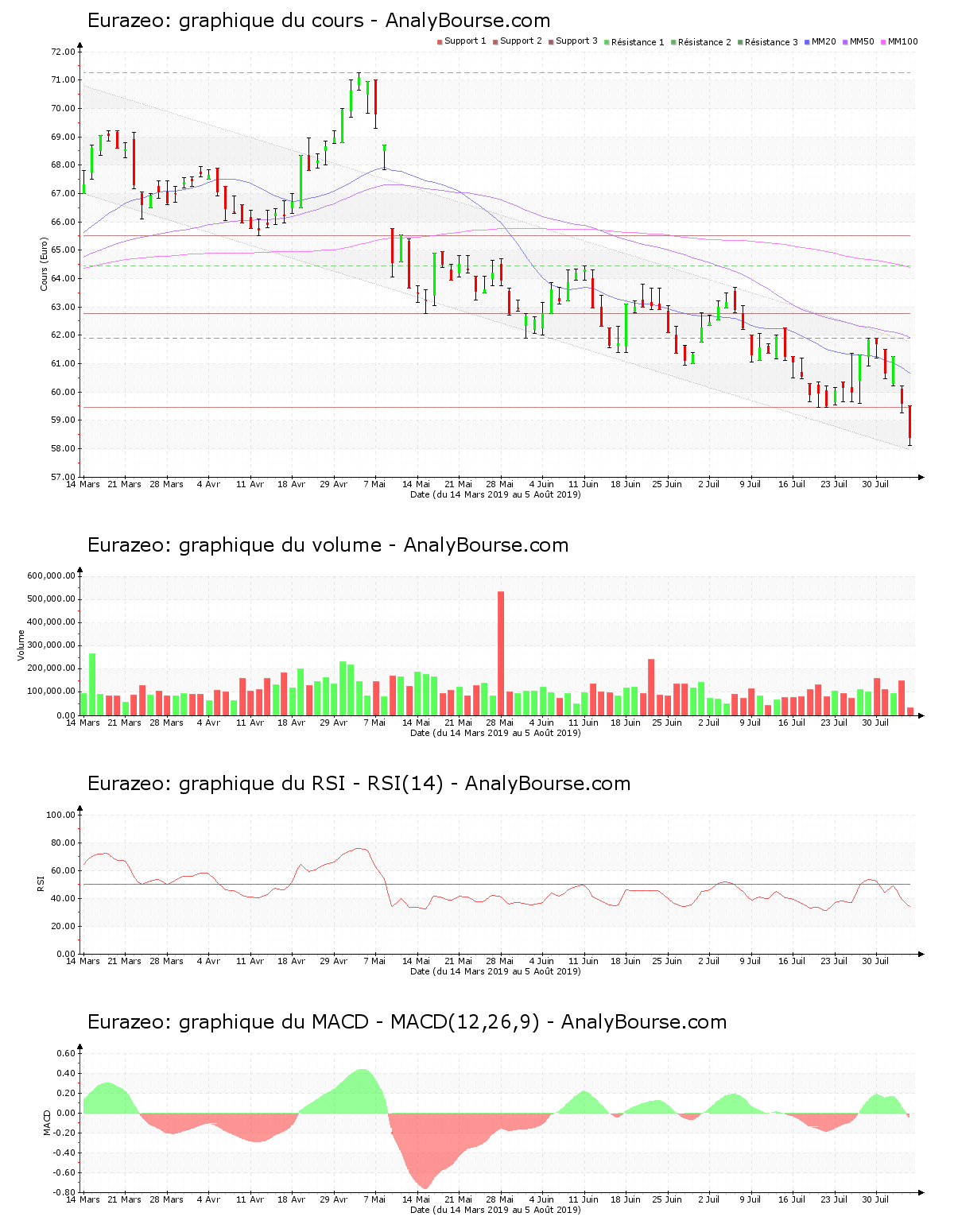The height and width of the screenshot is (1232, 954).
Task: Click the 71.00 value on the price axis
Action: (x=63, y=80)
